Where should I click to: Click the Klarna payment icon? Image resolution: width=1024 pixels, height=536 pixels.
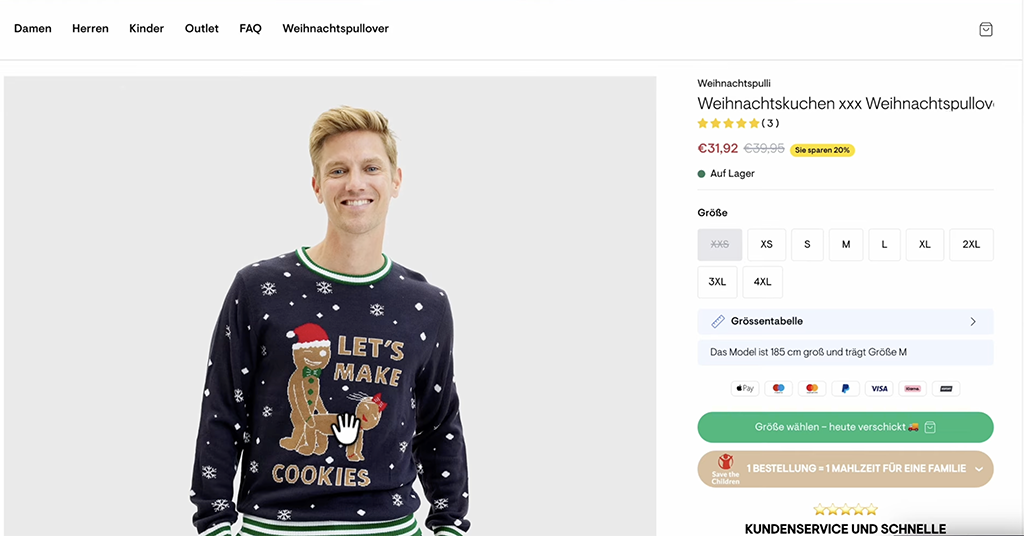(x=912, y=388)
